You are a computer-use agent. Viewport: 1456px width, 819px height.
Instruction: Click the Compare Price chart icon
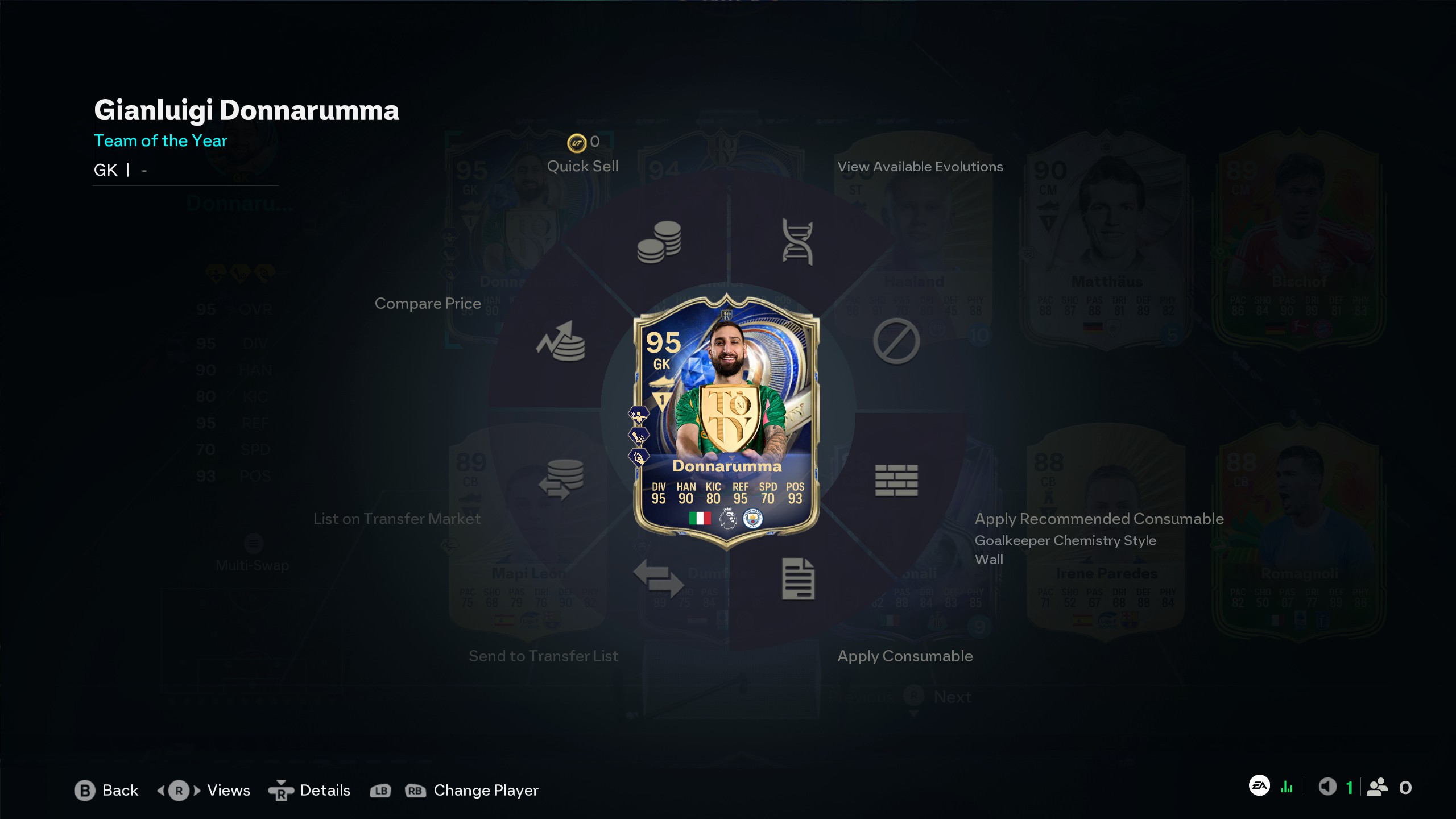pos(561,341)
